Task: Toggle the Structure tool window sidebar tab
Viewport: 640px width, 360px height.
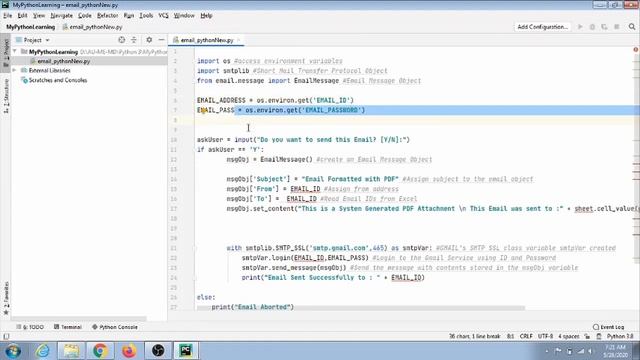Action: (6, 96)
